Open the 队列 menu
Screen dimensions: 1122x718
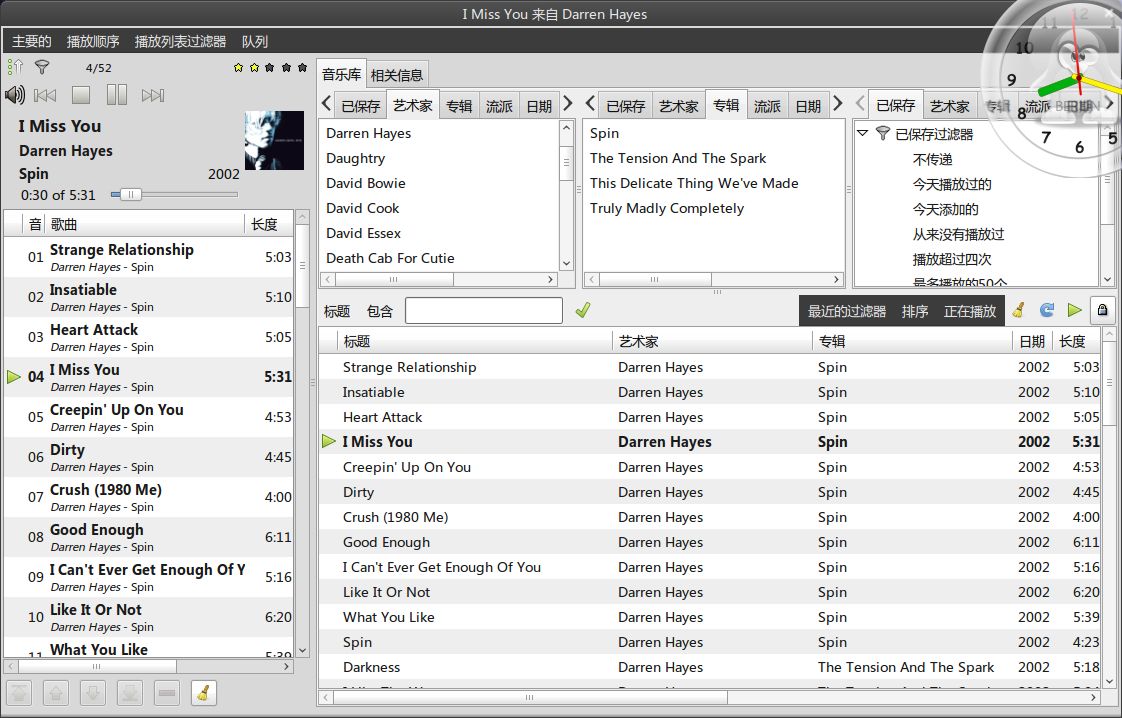(x=255, y=42)
